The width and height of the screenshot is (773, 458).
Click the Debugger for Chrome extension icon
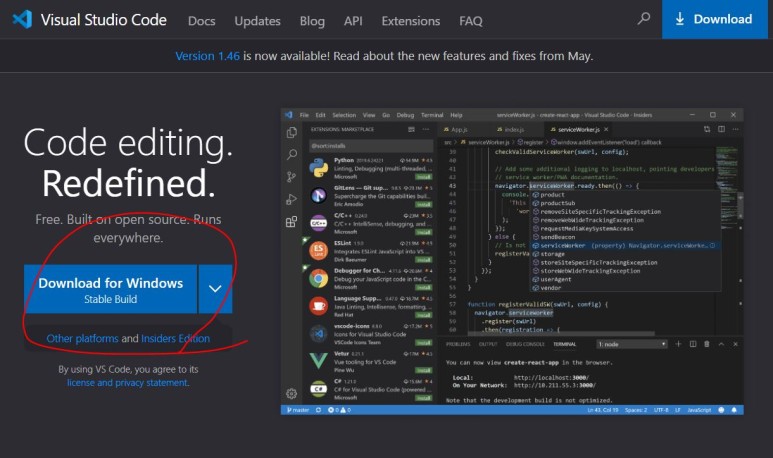click(318, 279)
